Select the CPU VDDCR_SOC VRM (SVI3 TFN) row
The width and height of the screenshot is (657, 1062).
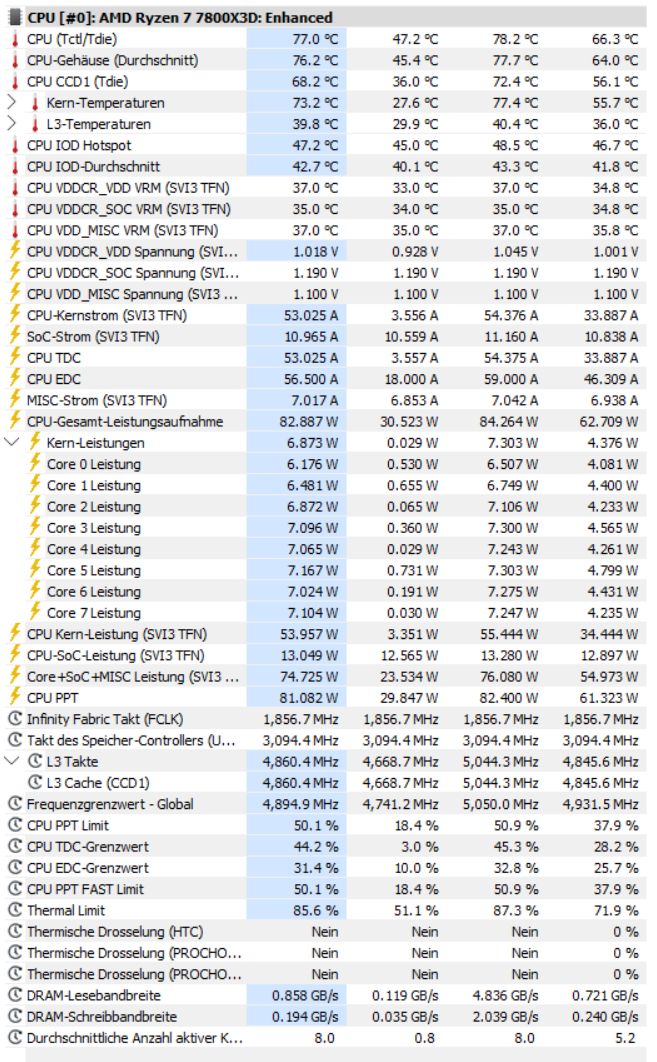[326, 209]
